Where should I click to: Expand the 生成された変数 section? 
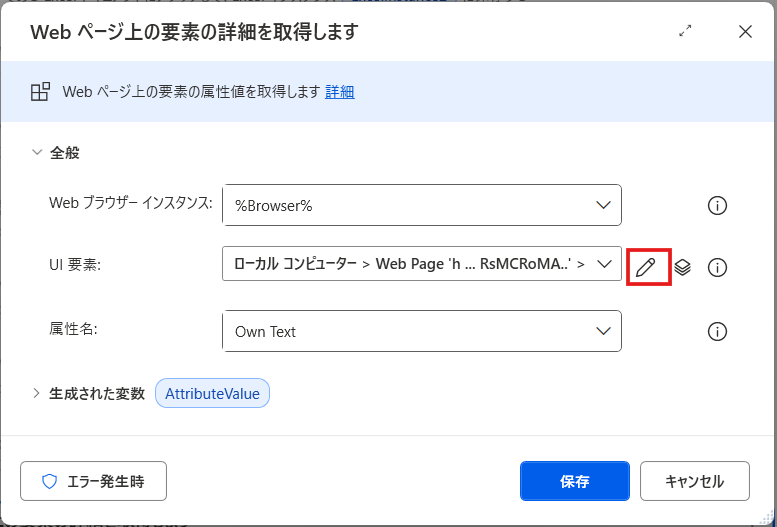click(x=37, y=393)
